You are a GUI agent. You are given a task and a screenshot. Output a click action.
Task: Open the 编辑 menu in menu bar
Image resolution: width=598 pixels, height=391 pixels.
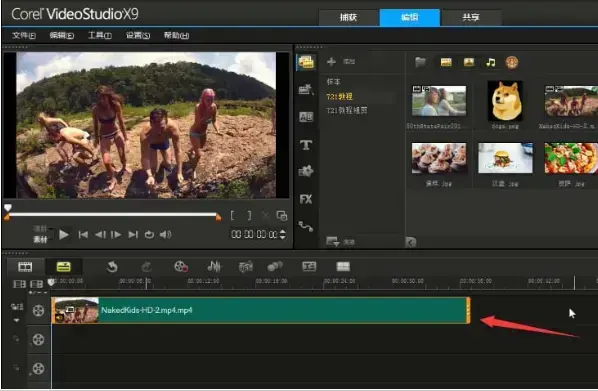point(61,35)
